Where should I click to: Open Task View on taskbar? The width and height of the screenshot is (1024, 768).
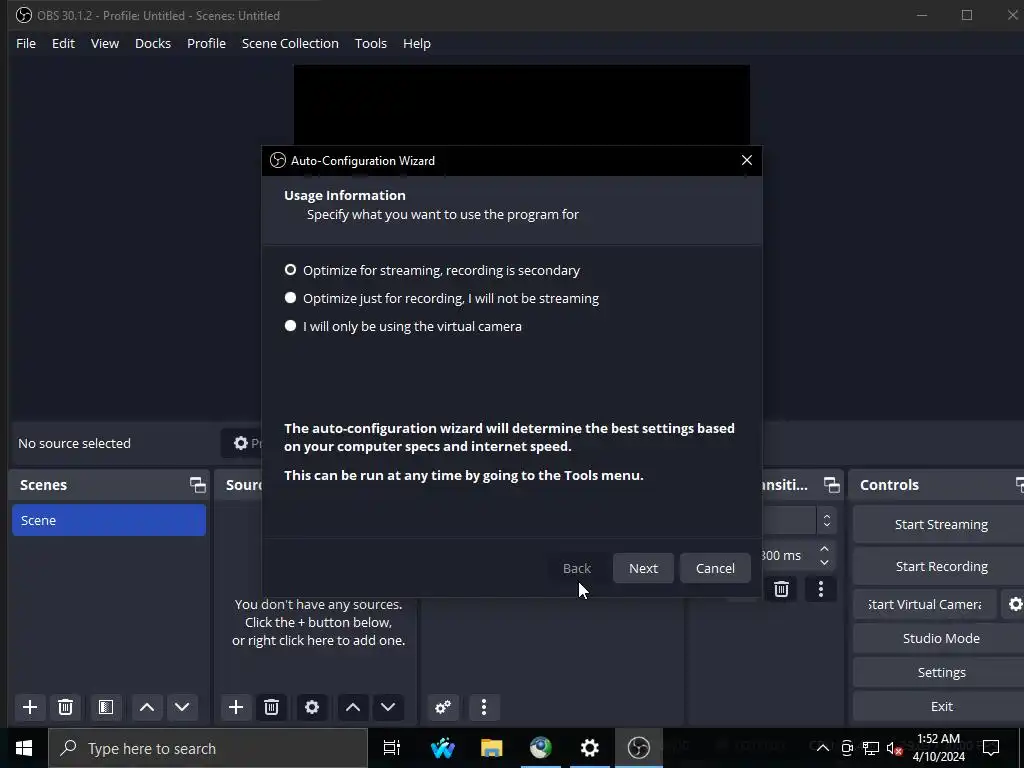pos(392,748)
